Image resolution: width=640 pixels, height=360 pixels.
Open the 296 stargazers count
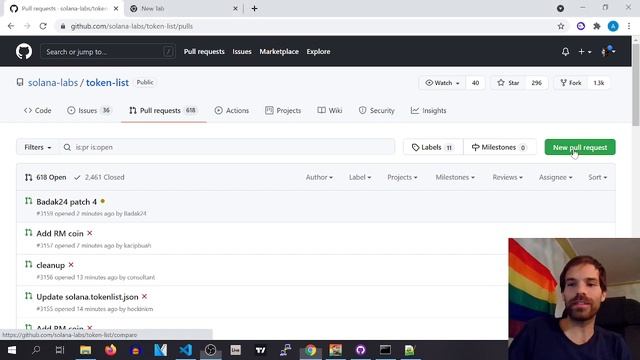click(536, 83)
